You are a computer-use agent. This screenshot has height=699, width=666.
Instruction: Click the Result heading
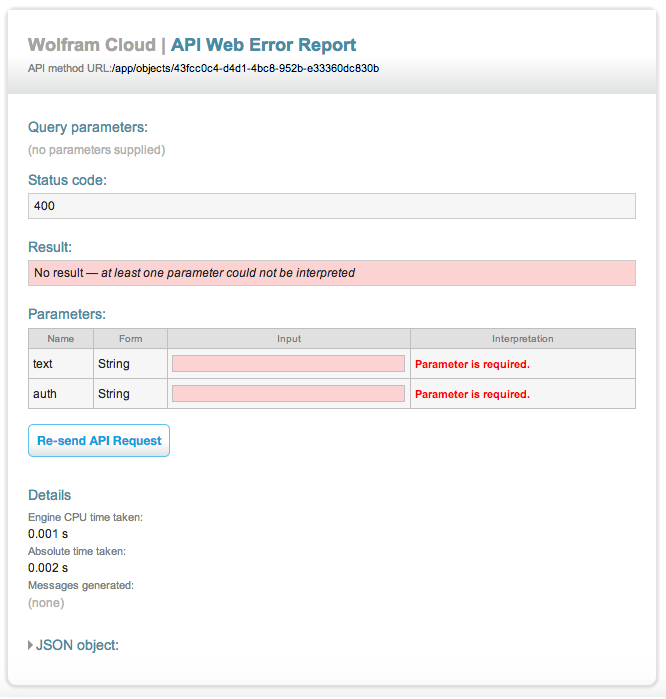(50, 247)
